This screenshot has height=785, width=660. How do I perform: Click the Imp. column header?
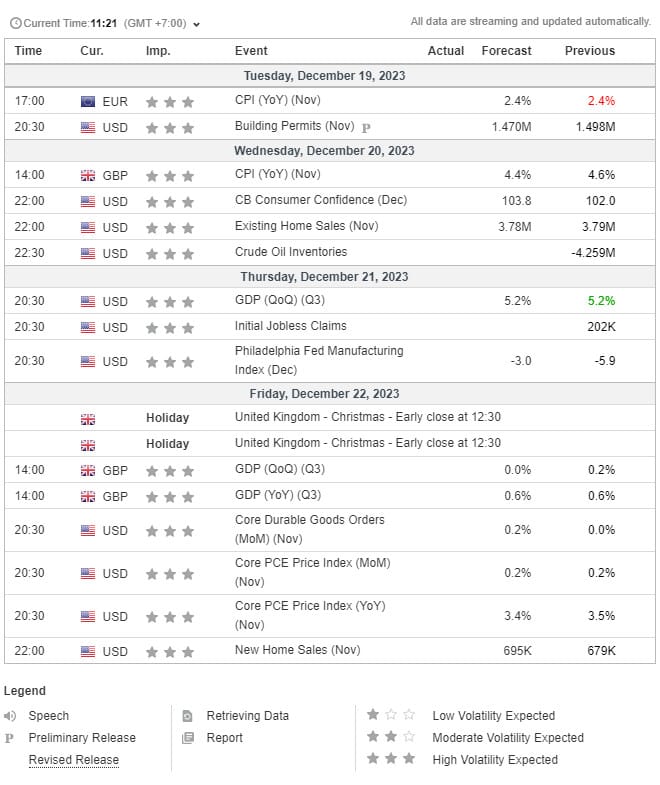click(158, 51)
